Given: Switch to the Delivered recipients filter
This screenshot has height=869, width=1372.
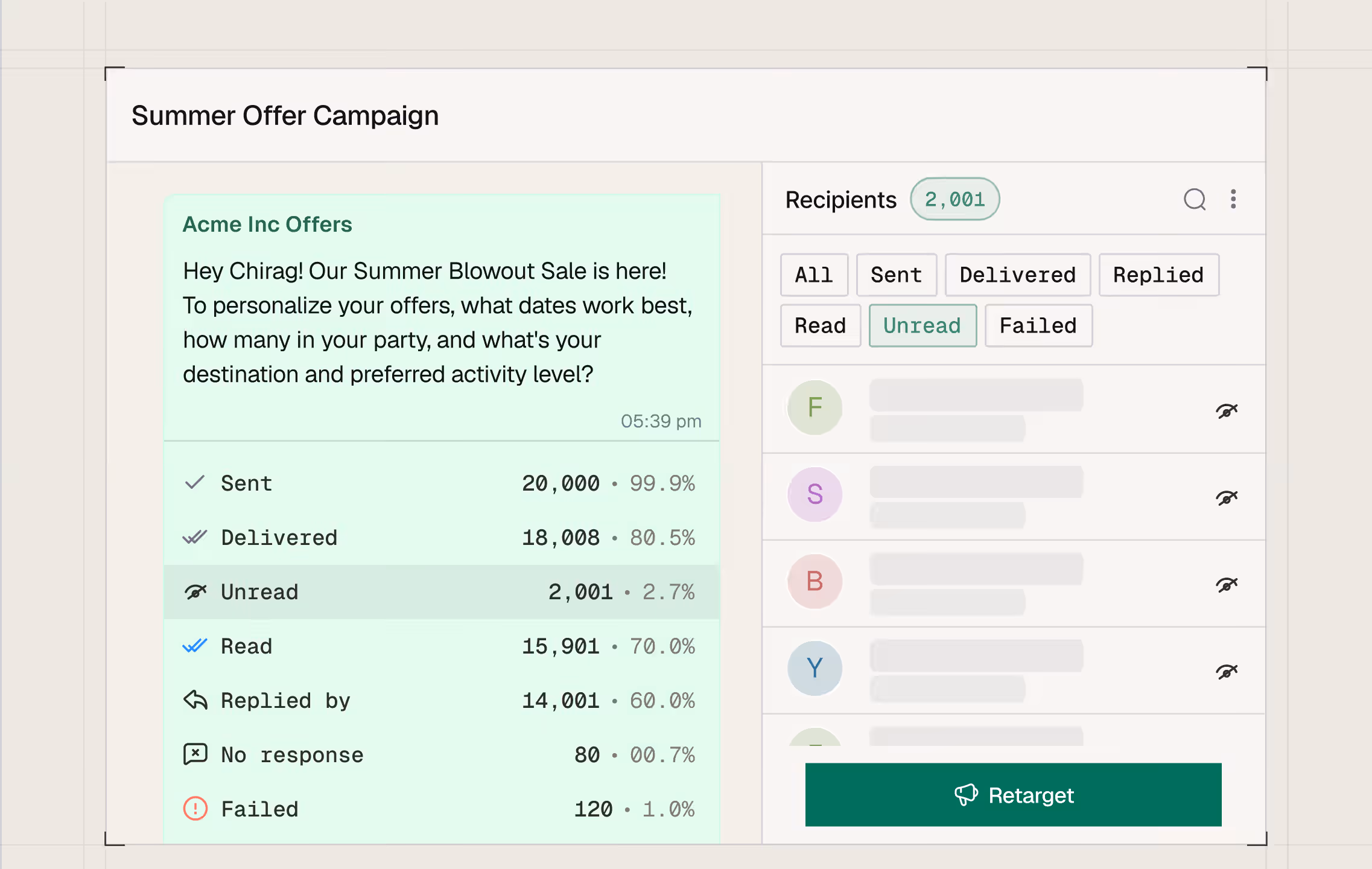Looking at the screenshot, I should (1017, 275).
